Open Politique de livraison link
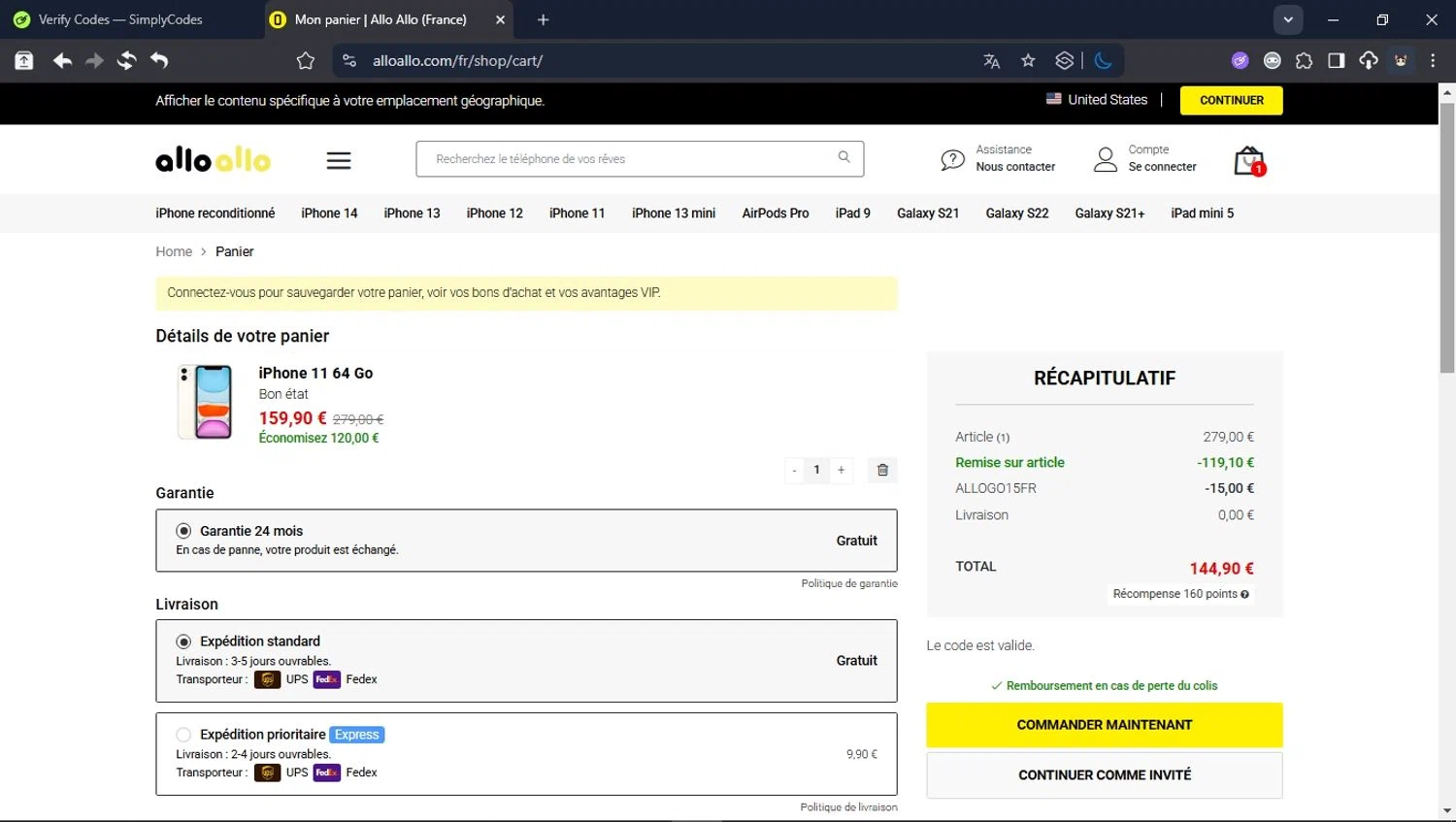 [848, 807]
